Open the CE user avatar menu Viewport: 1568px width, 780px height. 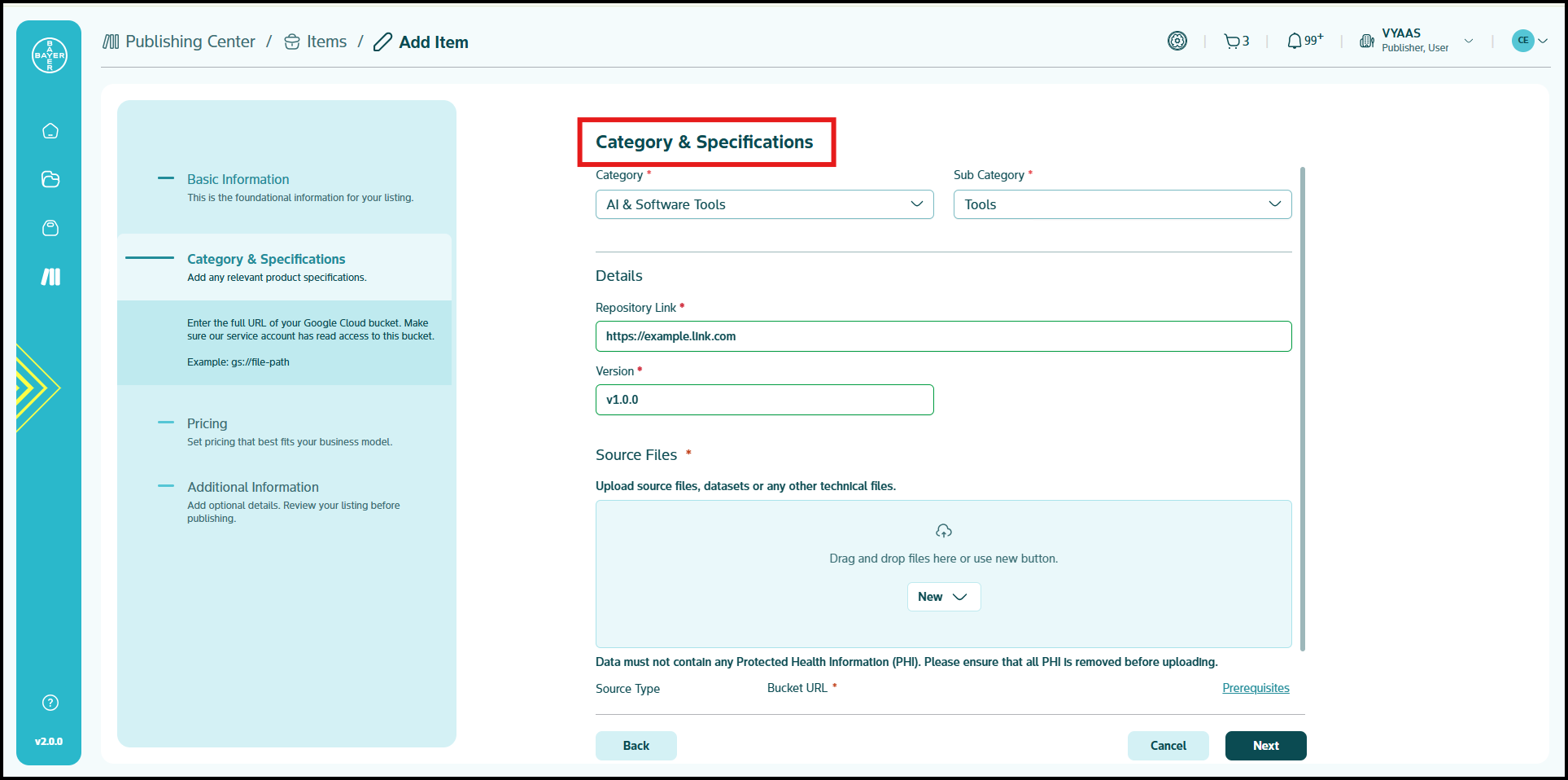(x=1528, y=41)
